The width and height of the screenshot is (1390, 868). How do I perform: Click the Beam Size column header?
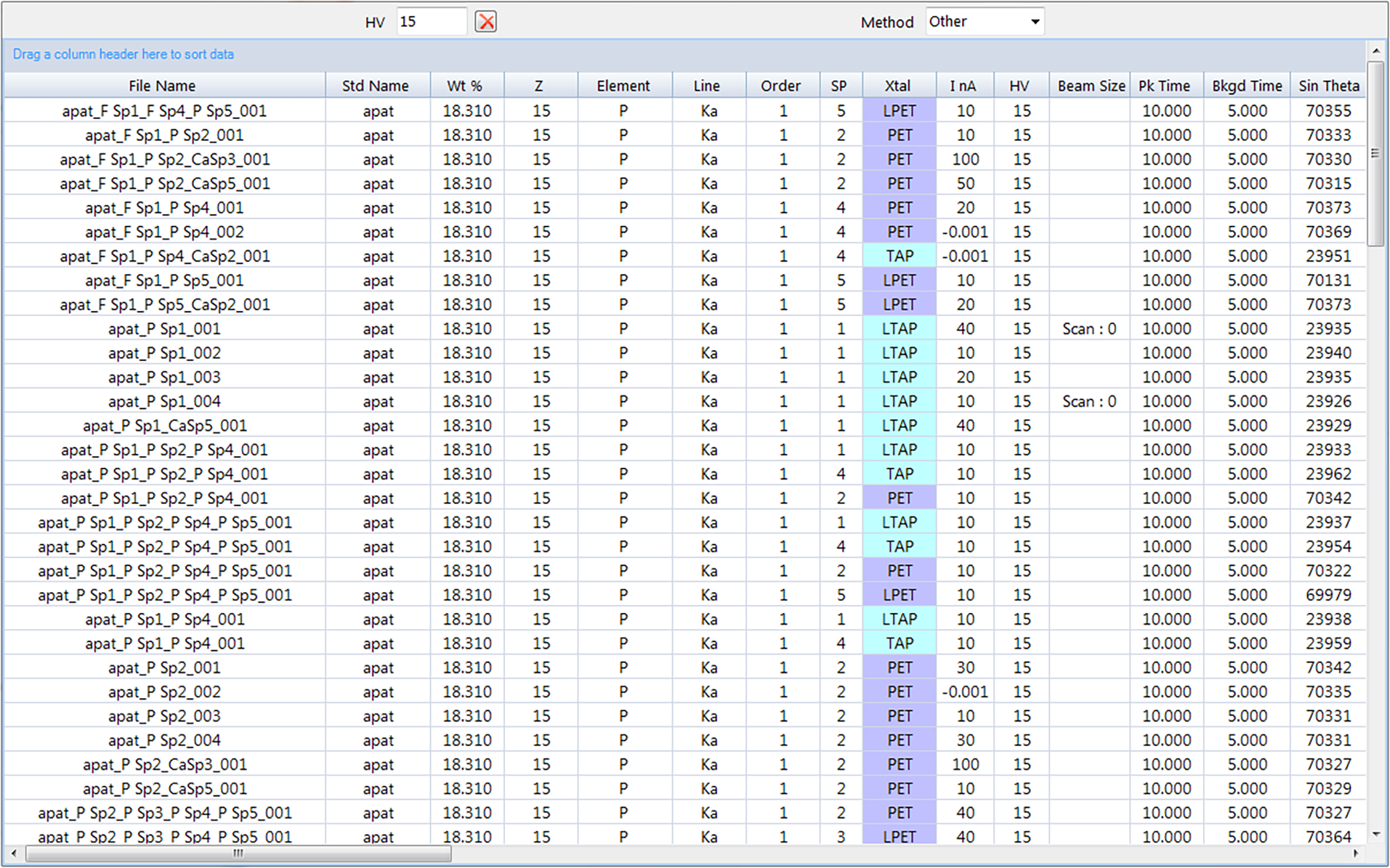tap(1091, 86)
